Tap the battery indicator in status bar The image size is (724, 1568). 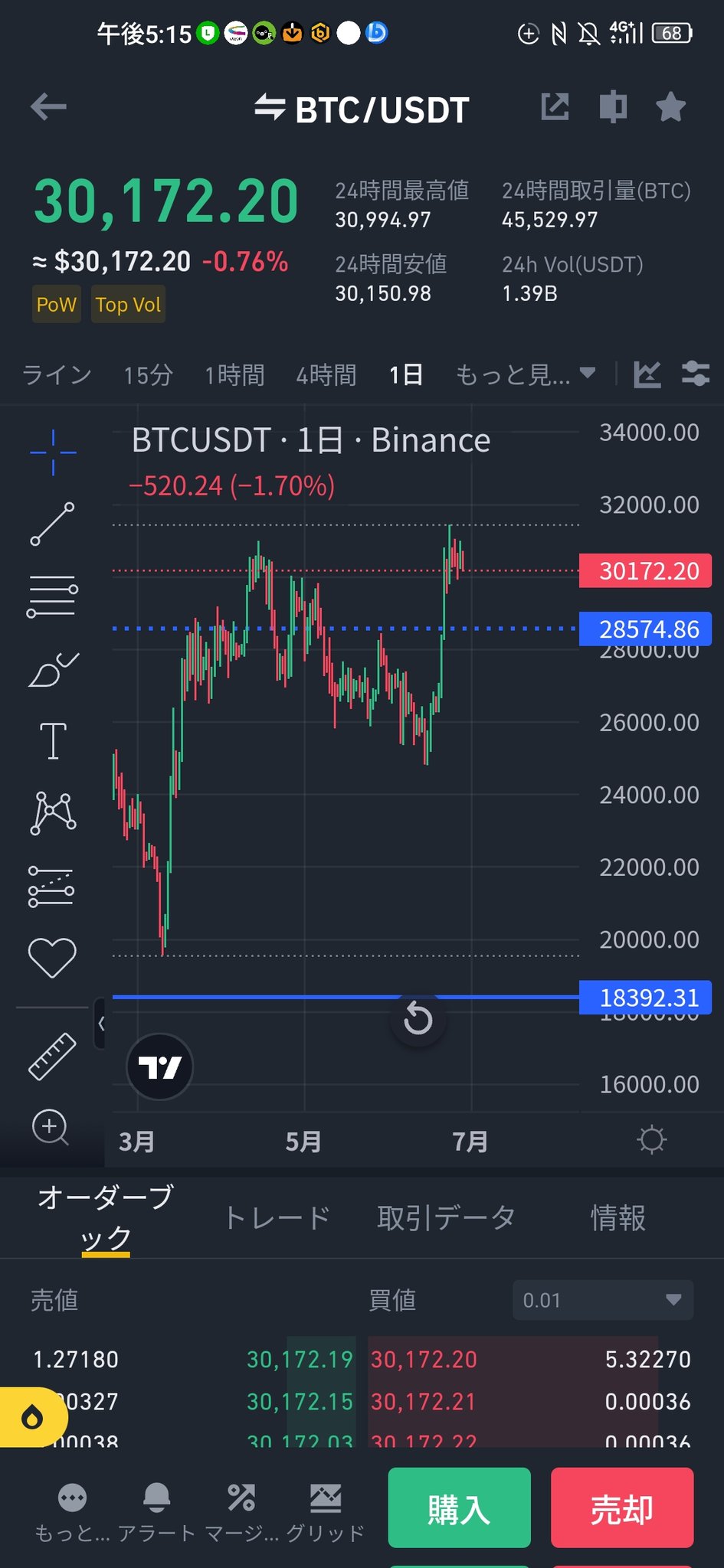click(x=672, y=33)
